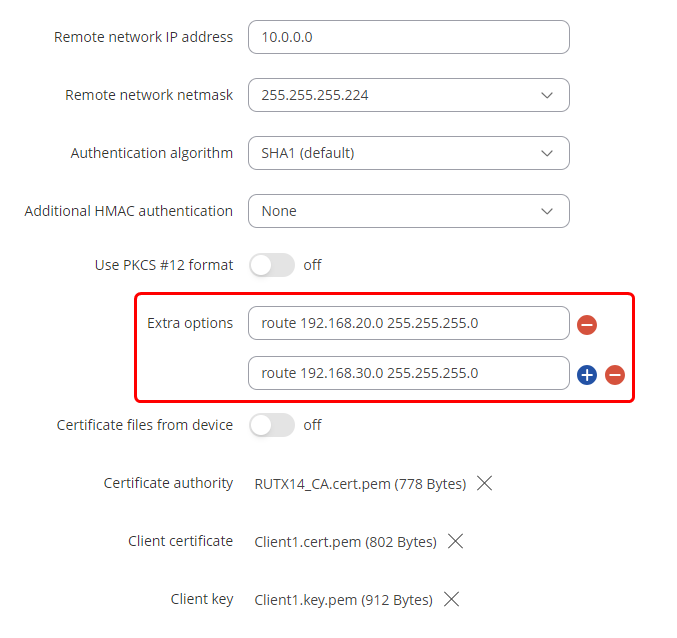Image resolution: width=677 pixels, height=638 pixels.
Task: Remove the RUTX14_CA.cert.pem certificate authority file
Action: coord(485,483)
